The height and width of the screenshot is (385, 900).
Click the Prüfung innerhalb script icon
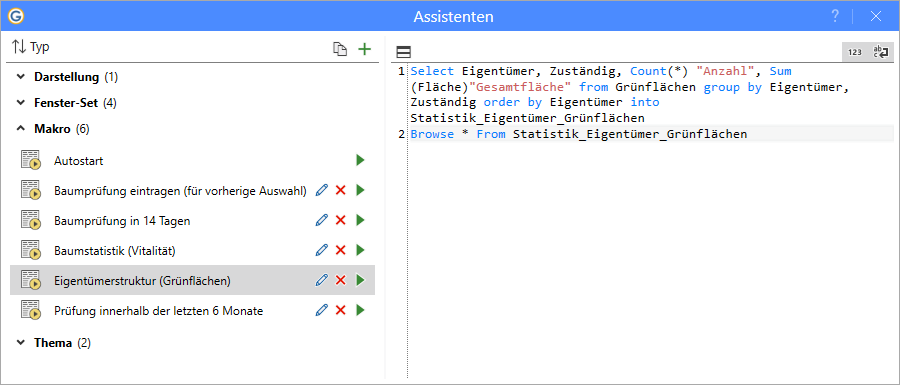[x=31, y=310]
